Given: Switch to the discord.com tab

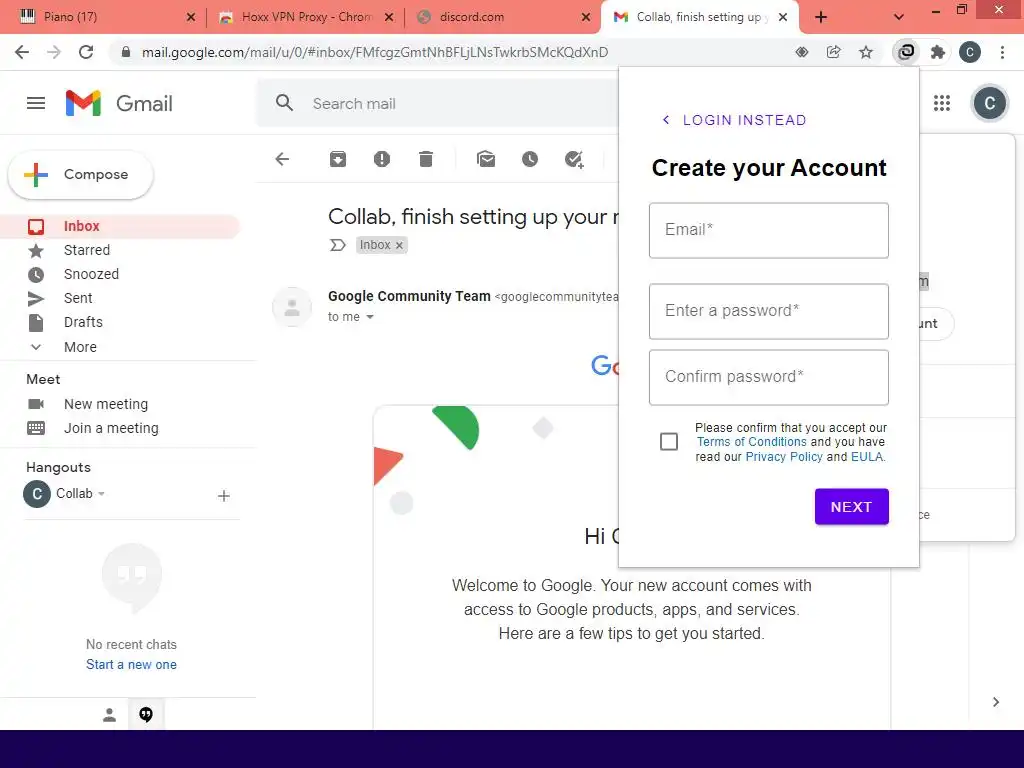Looking at the screenshot, I should pos(502,17).
